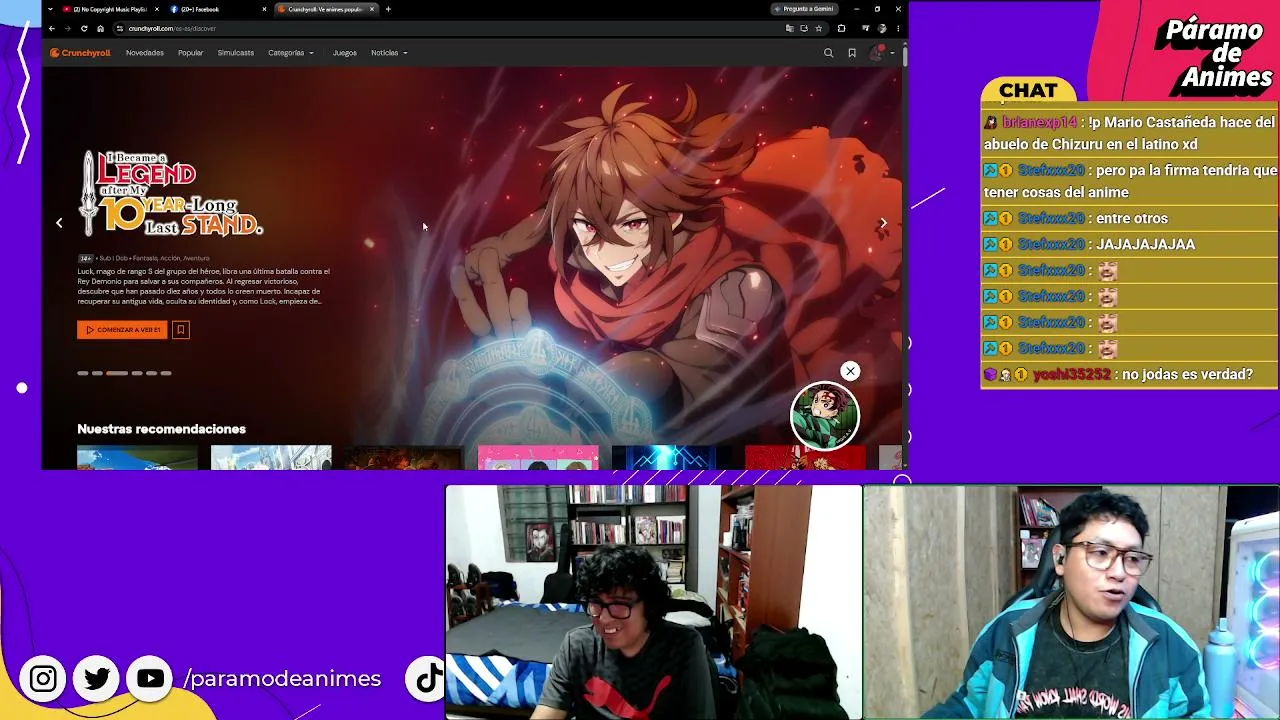Close the Crunchyroll browser tab

pos(372,9)
